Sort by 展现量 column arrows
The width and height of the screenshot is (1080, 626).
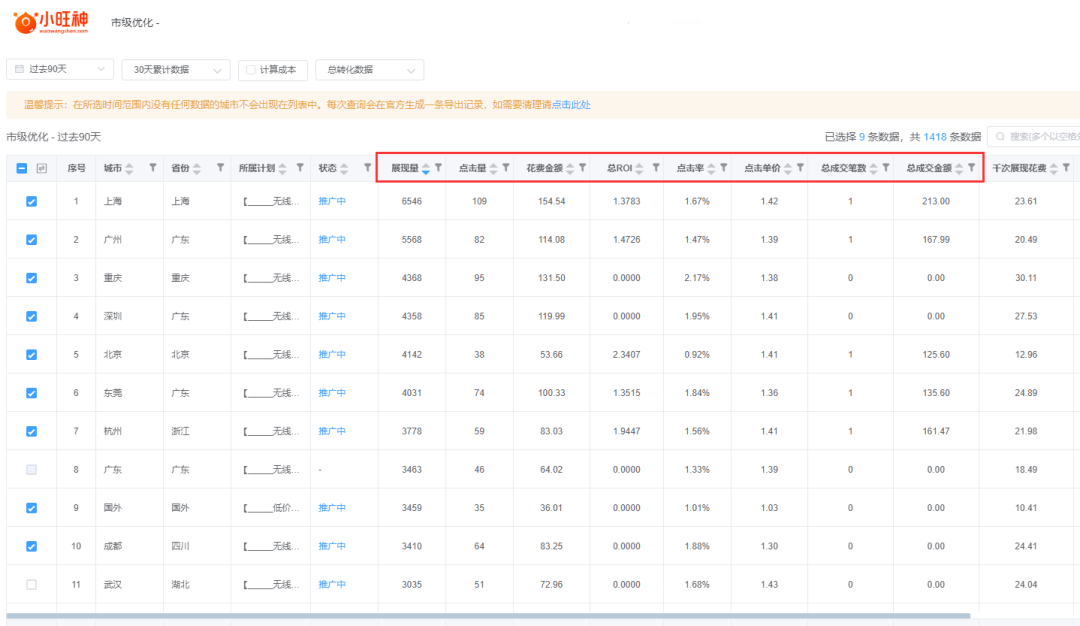[426, 169]
